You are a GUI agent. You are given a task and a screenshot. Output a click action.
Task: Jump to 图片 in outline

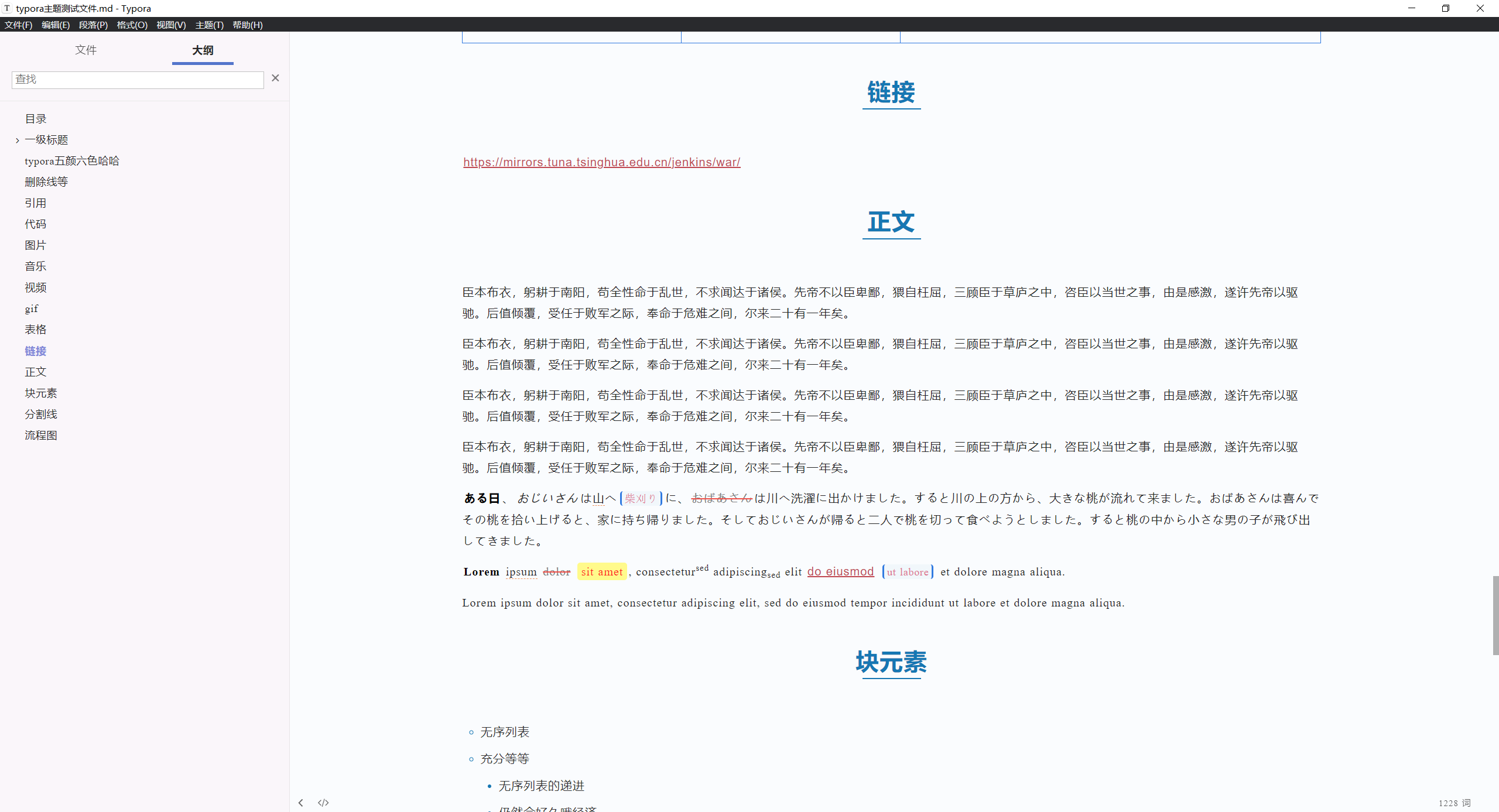point(36,245)
